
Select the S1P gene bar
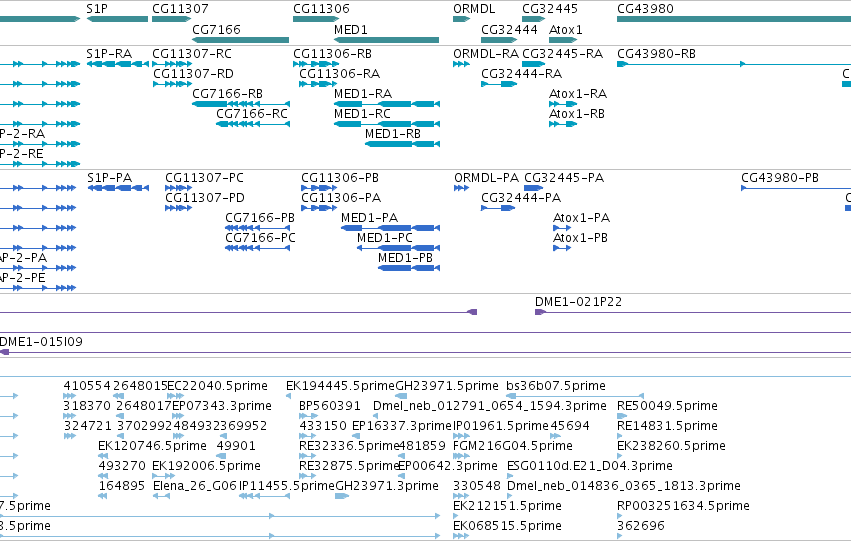(x=117, y=19)
